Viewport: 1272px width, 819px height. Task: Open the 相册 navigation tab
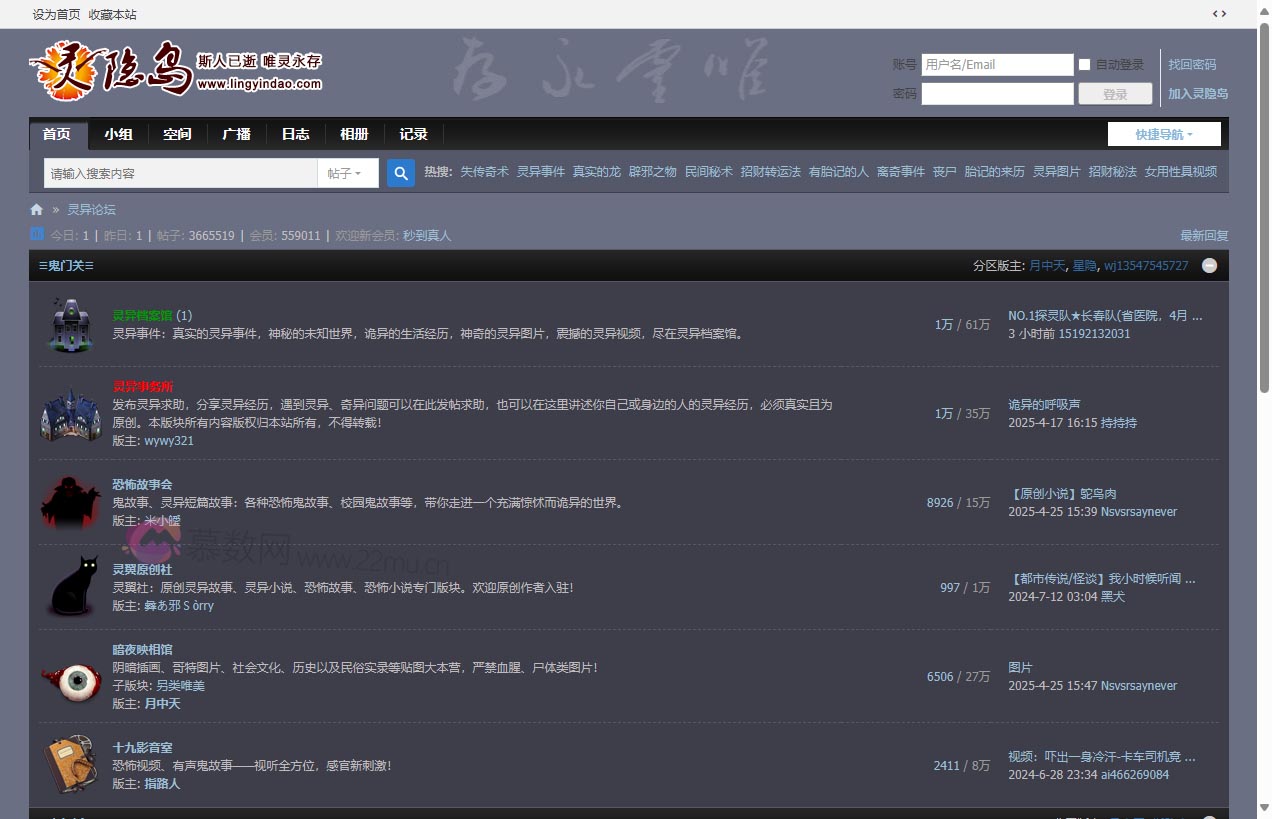354,134
